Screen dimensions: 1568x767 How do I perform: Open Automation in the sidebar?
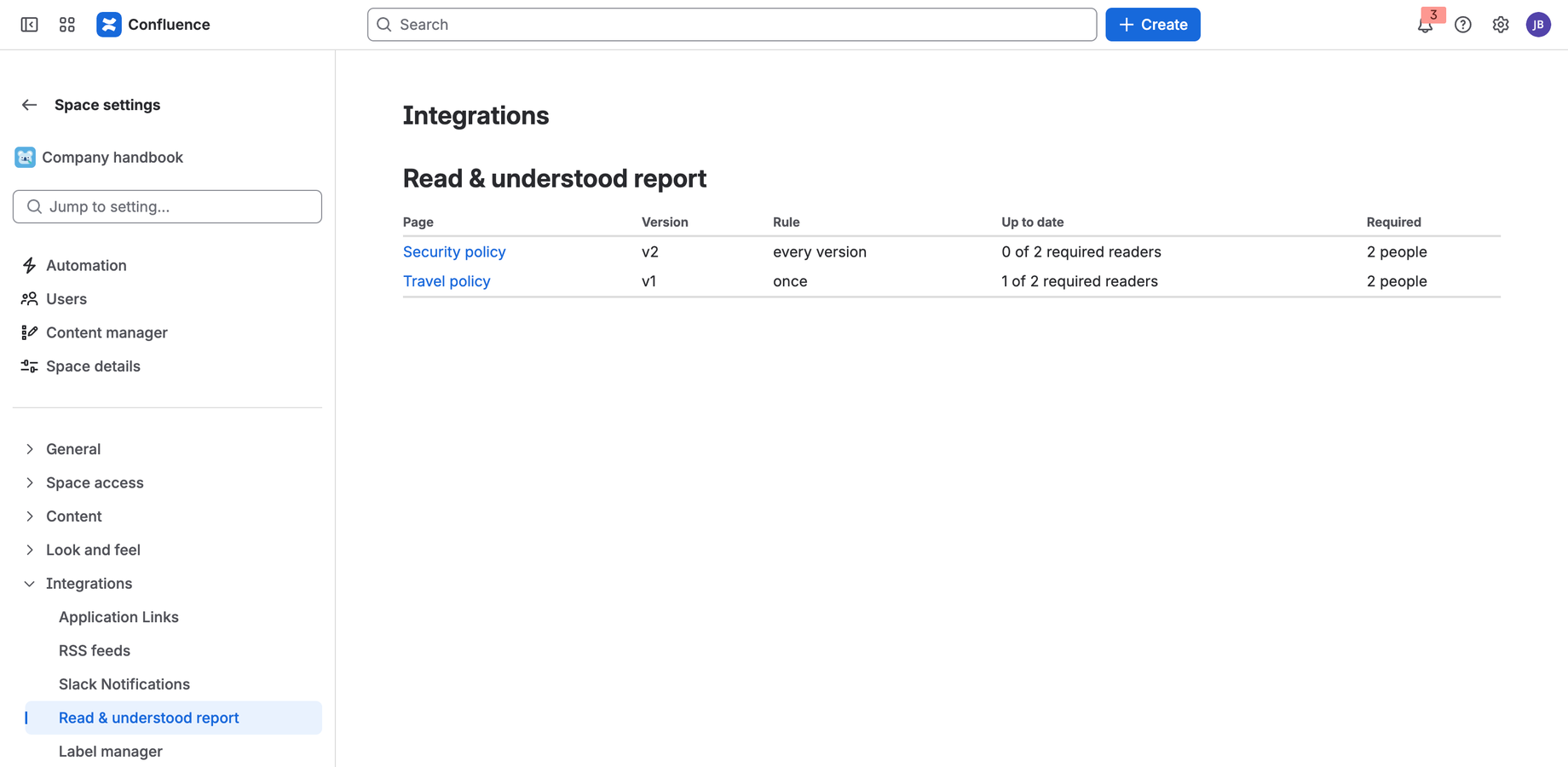click(x=86, y=265)
